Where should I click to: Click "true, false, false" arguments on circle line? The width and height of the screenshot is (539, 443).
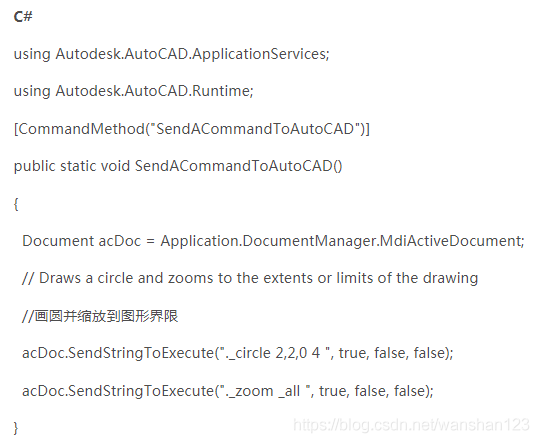393,353
